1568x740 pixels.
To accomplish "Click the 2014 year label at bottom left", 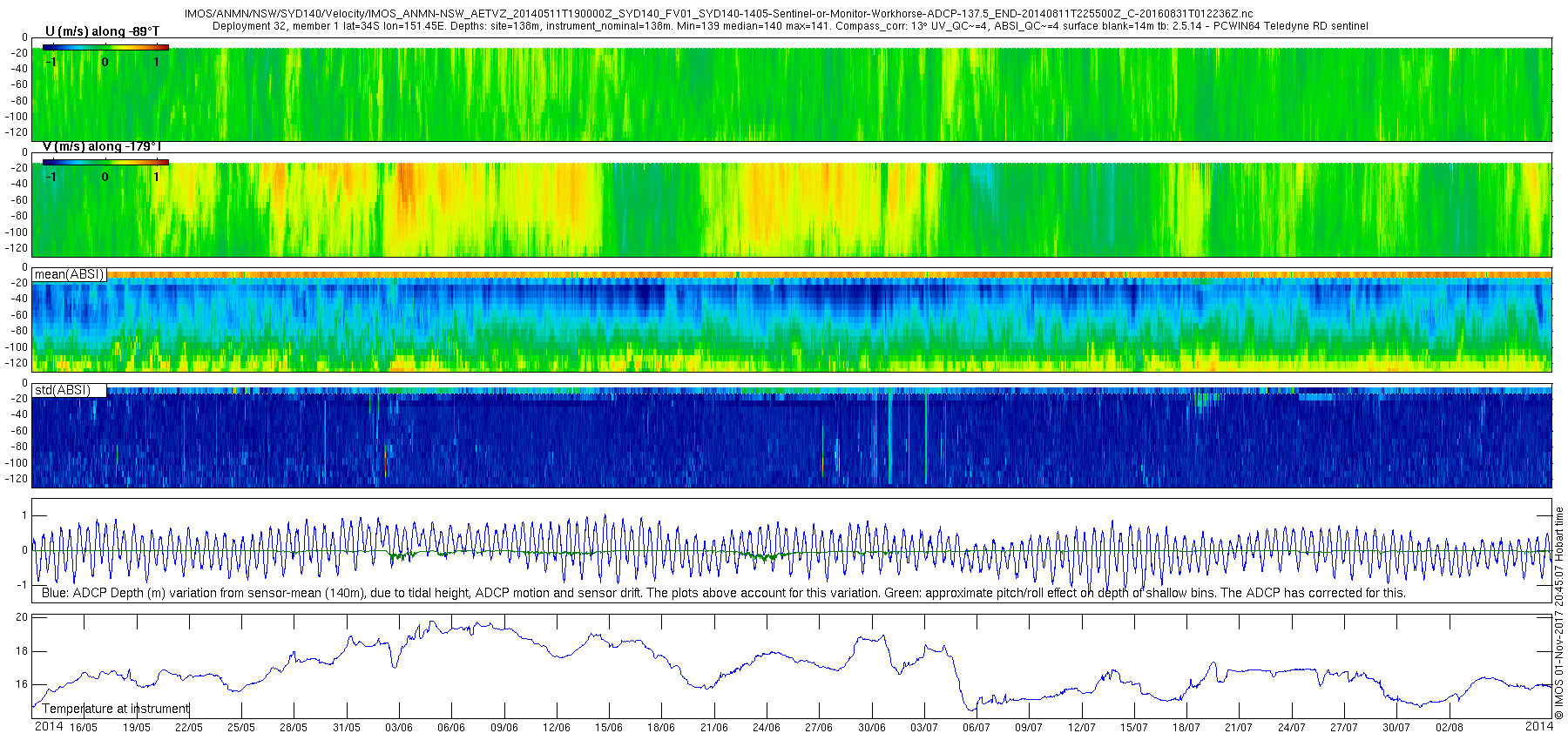I will pos(49,726).
